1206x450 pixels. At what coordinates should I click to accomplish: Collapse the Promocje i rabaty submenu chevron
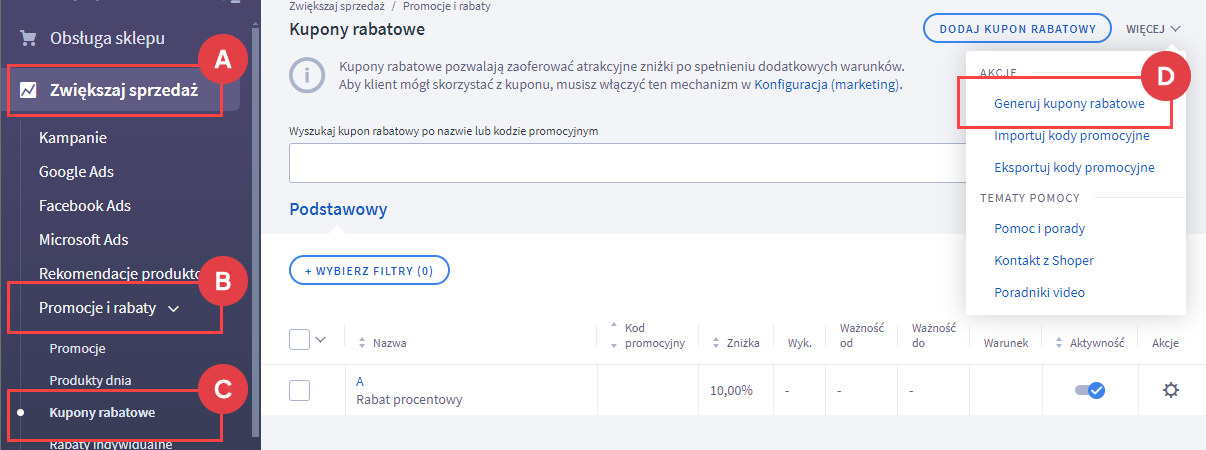pyautogui.click(x=174, y=309)
